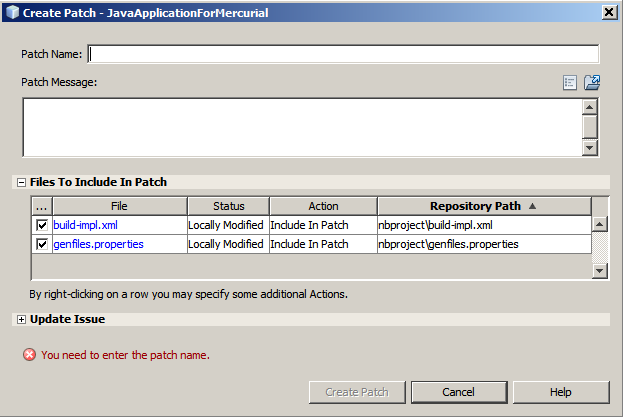
Task: Click inside the Patch Message text area
Action: [300, 127]
